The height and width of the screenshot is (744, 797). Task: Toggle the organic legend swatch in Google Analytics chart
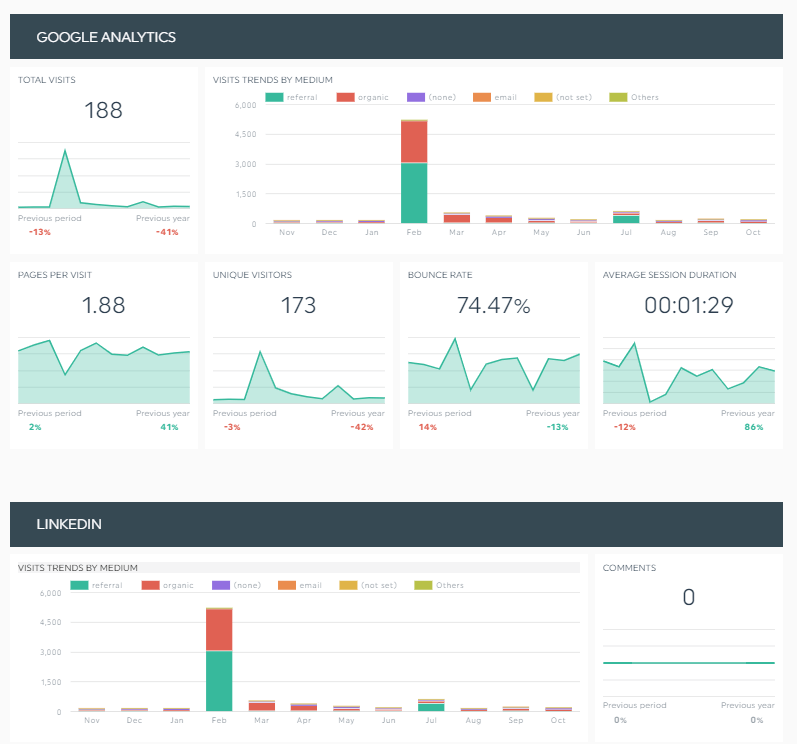pos(345,97)
